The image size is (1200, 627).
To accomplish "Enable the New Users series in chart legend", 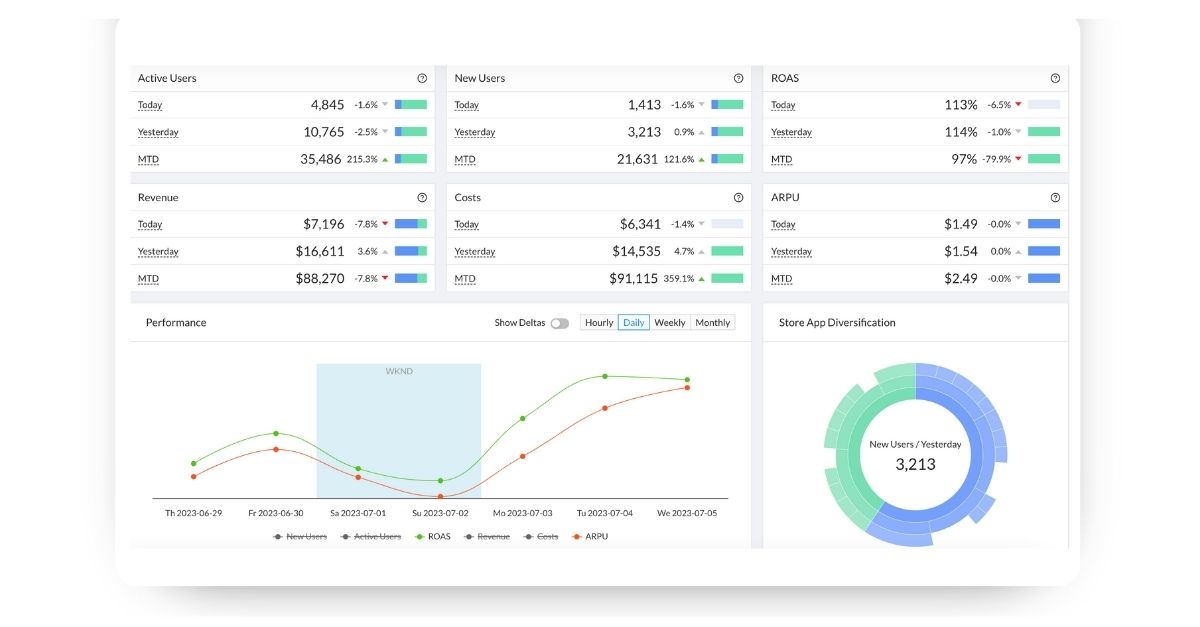I will [x=301, y=537].
